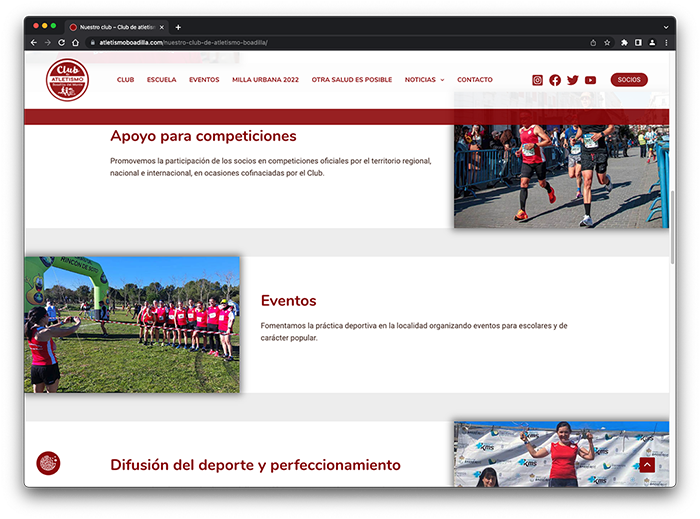Open the Twitter social icon
700x519 pixels.
[x=573, y=80]
